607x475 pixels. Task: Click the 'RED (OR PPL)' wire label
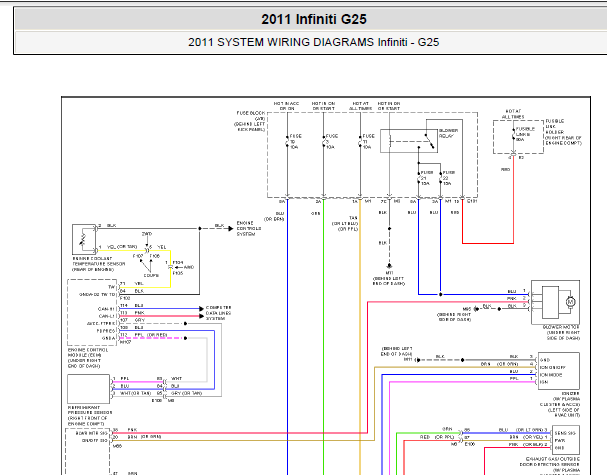(437, 437)
